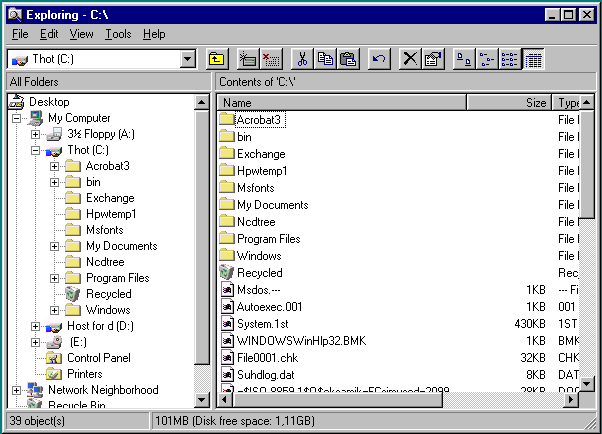Select Desktop at the tree top
The height and width of the screenshot is (434, 602).
(x=49, y=102)
